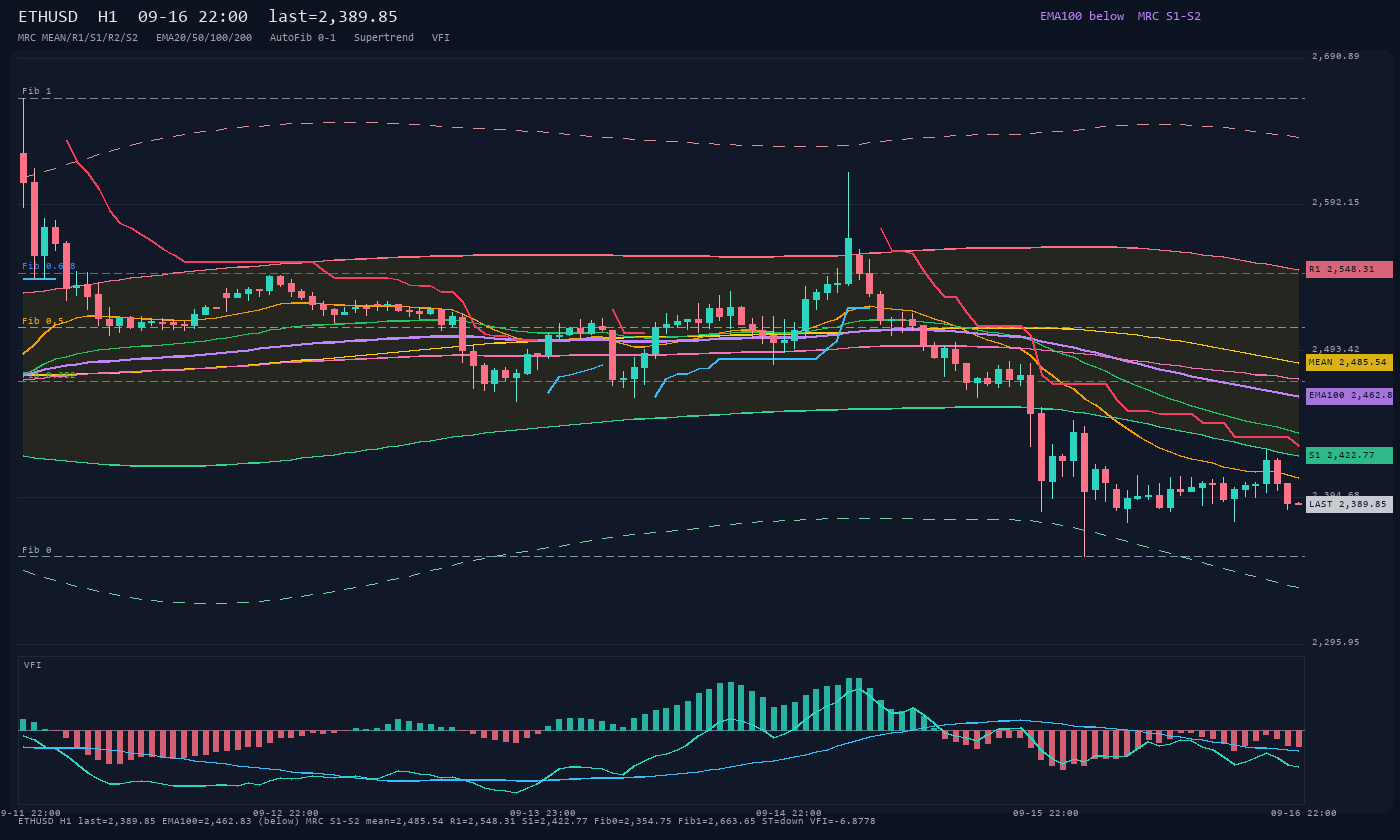Select the LAST 2,389.85 price tag
The image size is (1400, 840).
click(x=1349, y=504)
